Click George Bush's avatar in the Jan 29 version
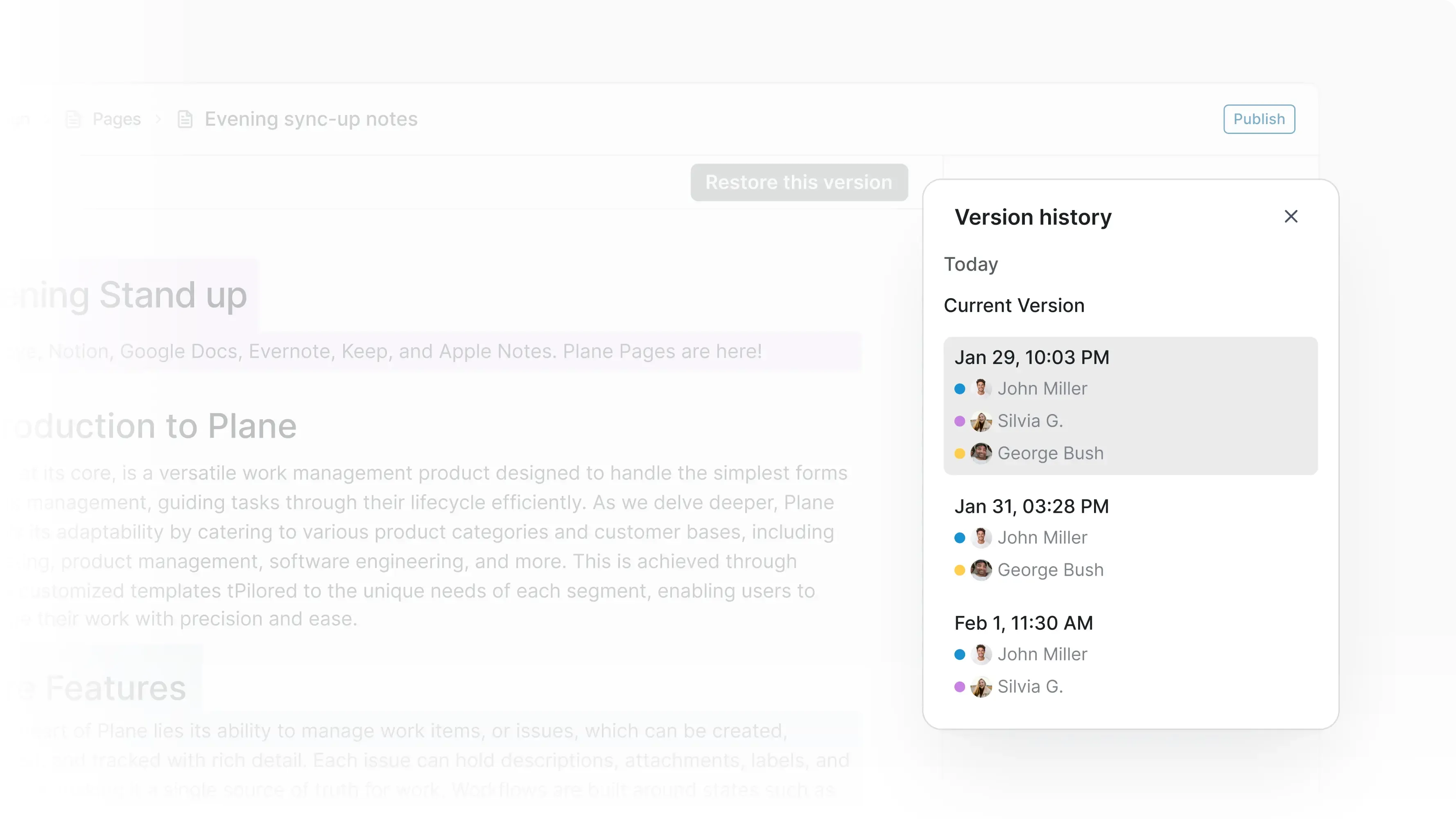Screen dimensions: 1456x819 click(981, 453)
